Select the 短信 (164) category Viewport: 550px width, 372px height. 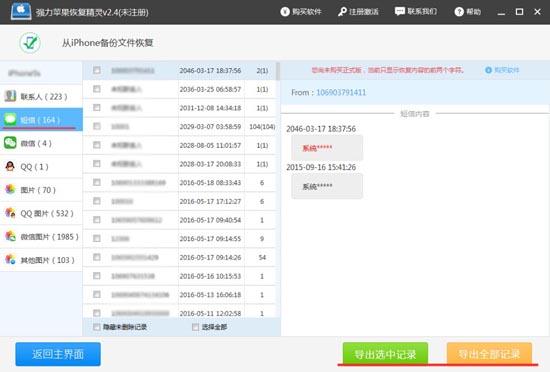coord(41,120)
